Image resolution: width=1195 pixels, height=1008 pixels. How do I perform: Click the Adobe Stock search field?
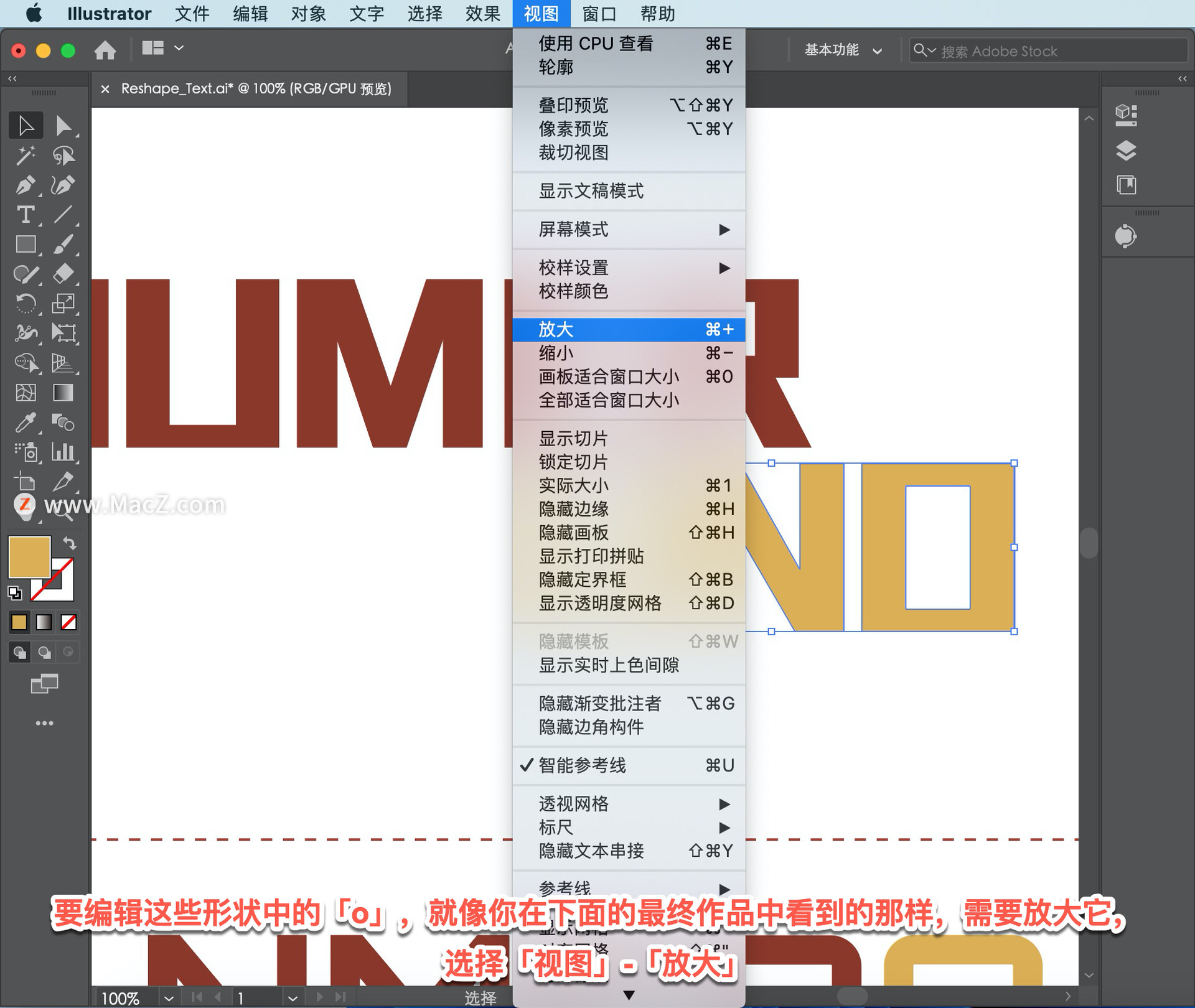point(1058,51)
